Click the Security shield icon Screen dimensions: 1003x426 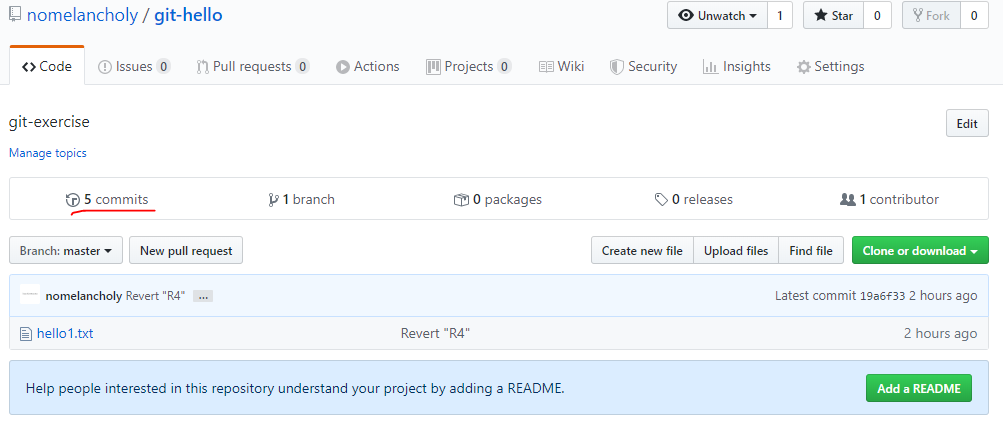(616, 67)
